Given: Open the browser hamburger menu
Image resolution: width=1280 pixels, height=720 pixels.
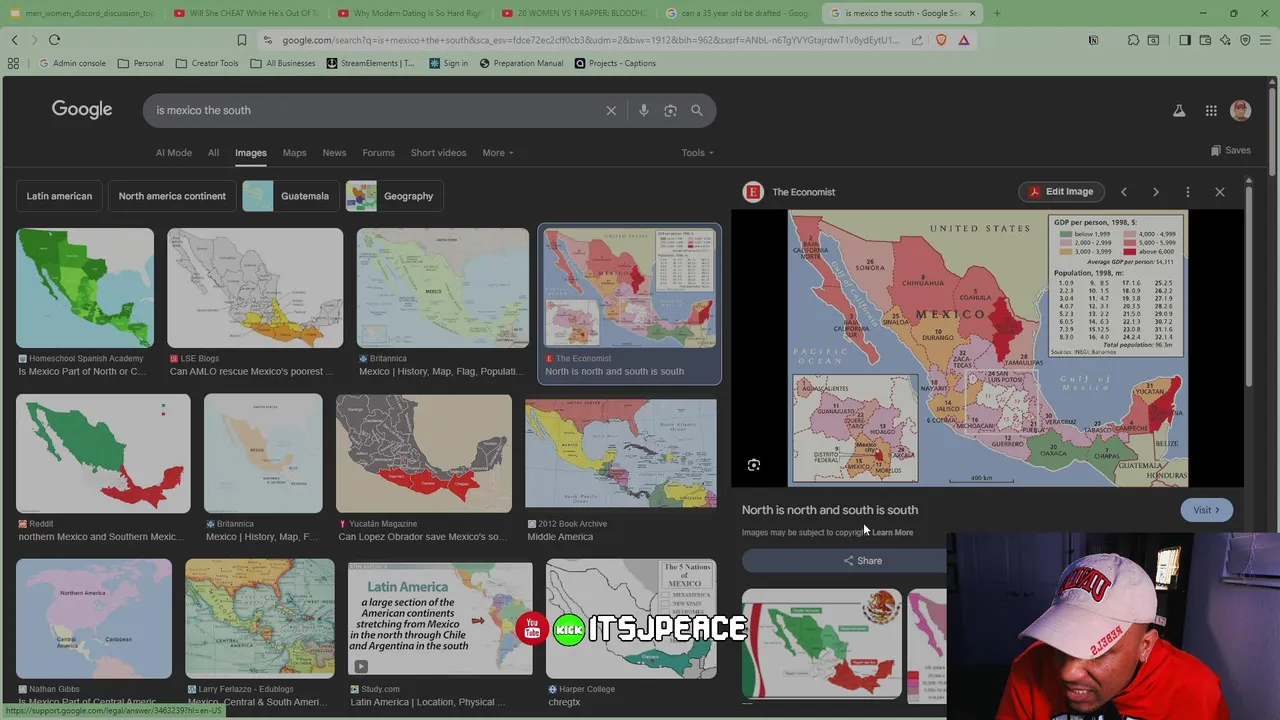Looking at the screenshot, I should [x=1265, y=40].
